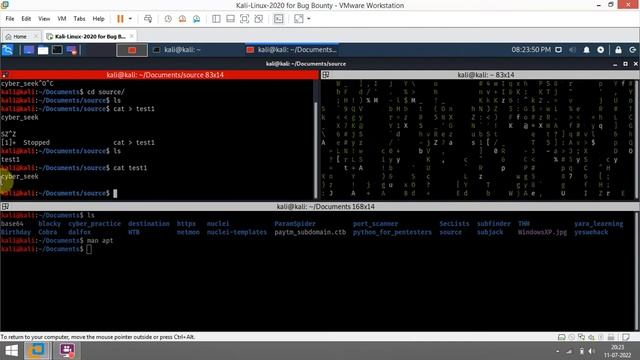Screen dimensions: 640x360
Task: Click the Kali show desktop panel icon
Action: 29,50
